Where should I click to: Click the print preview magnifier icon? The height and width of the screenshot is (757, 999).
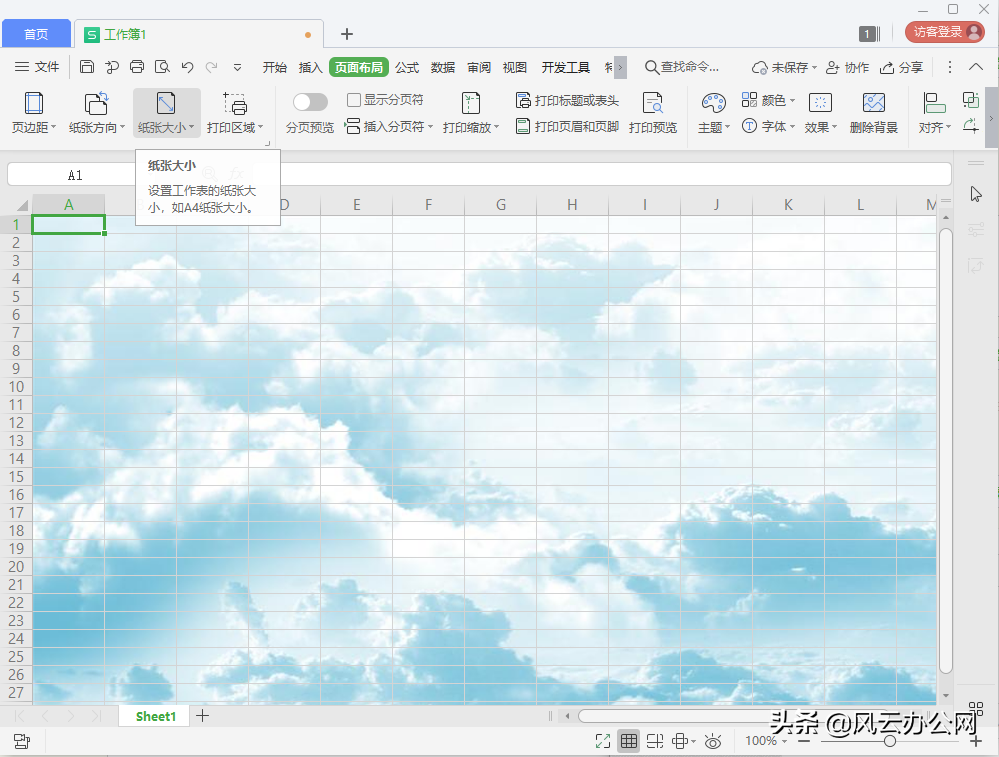[x=162, y=66]
